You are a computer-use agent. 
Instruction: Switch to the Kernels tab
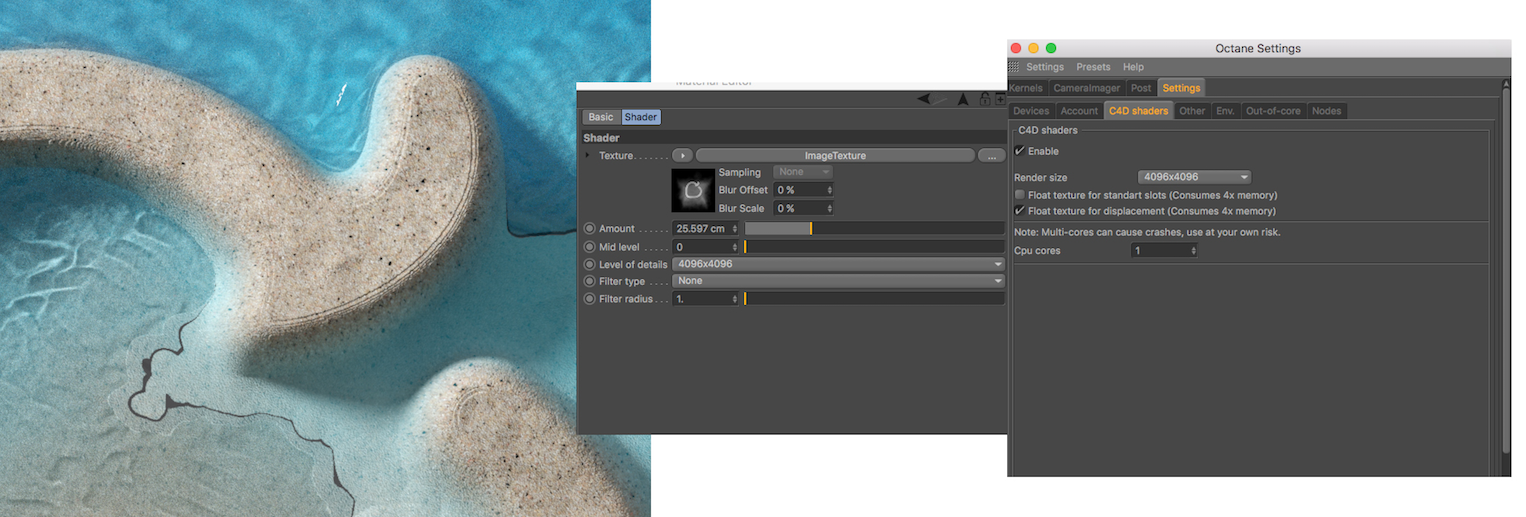point(1027,88)
